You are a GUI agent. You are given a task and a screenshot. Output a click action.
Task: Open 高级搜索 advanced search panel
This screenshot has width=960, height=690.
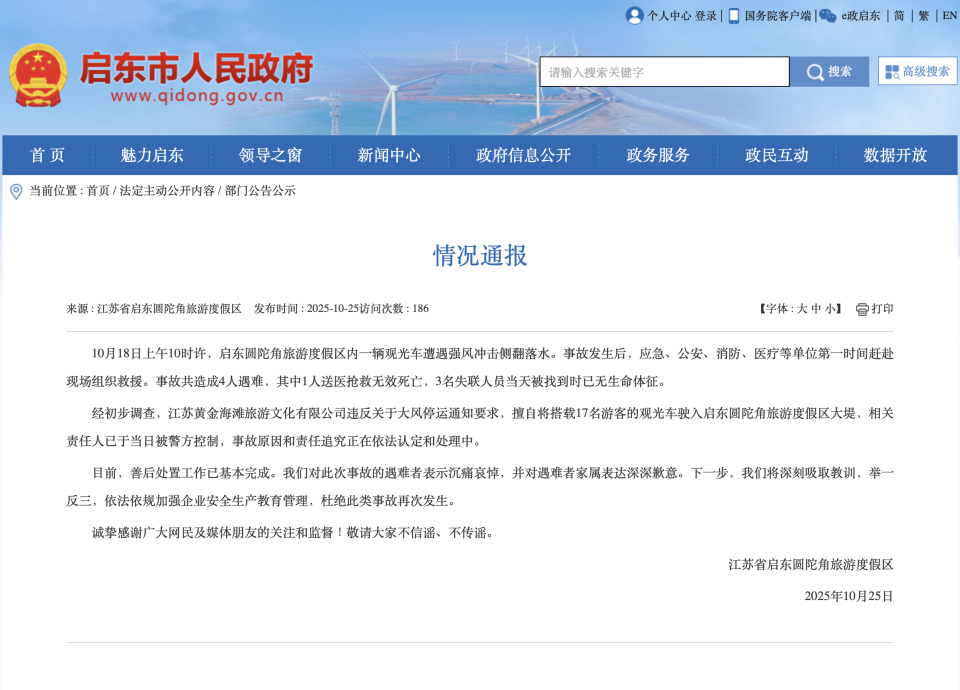[x=918, y=71]
